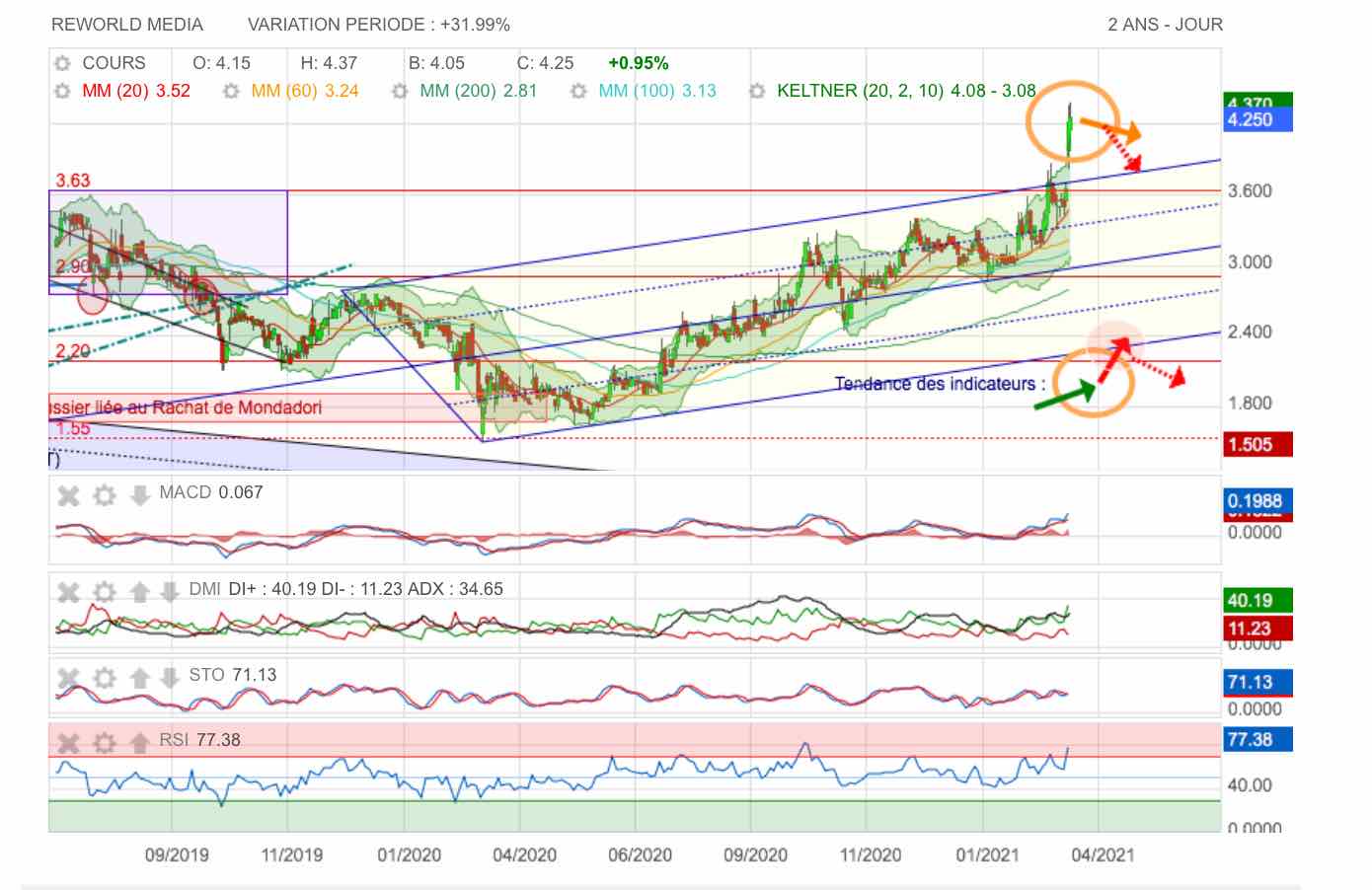The image size is (1372, 890).
Task: Move RSI panel up
Action: coord(139,743)
